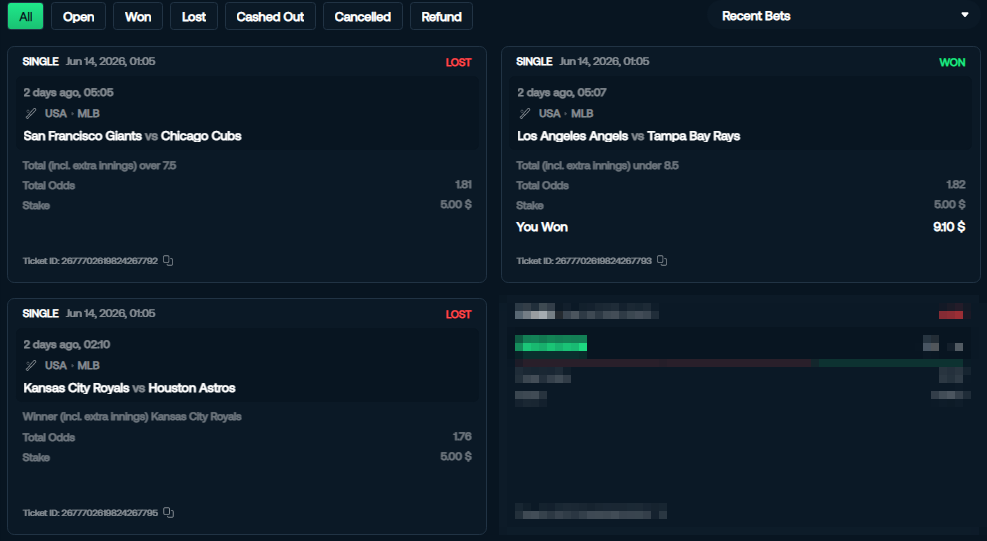The image size is (987, 541).
Task: Copy ticket ID ending in 267793
Action: 662,261
